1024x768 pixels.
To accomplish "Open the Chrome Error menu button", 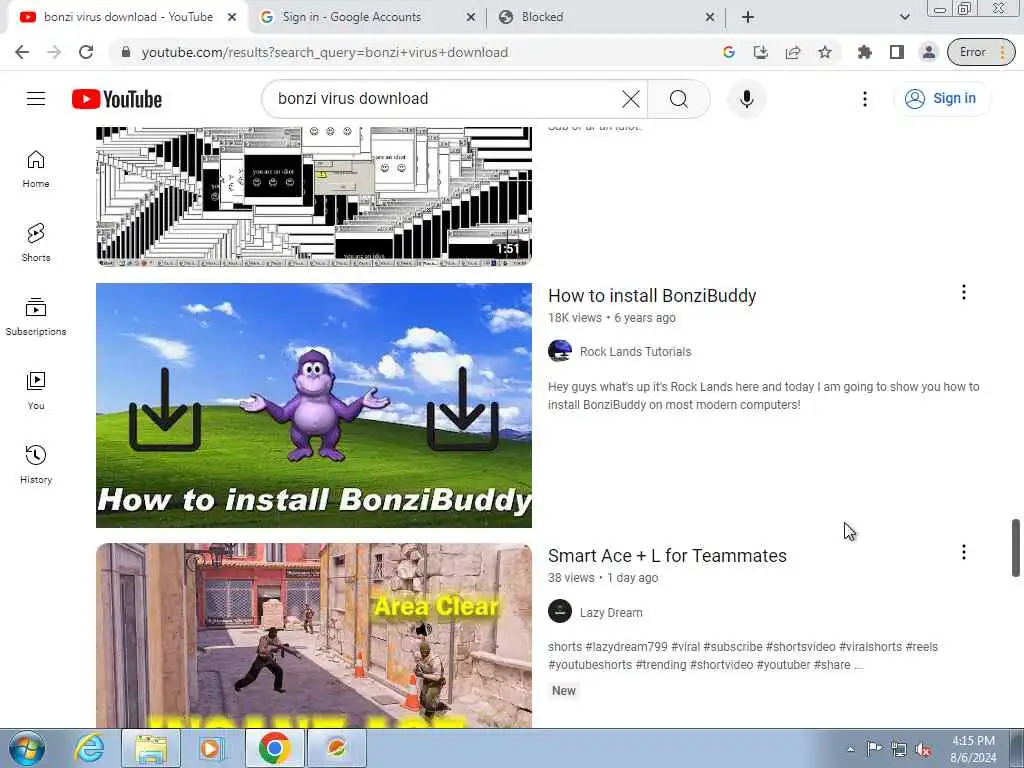I will coord(981,52).
